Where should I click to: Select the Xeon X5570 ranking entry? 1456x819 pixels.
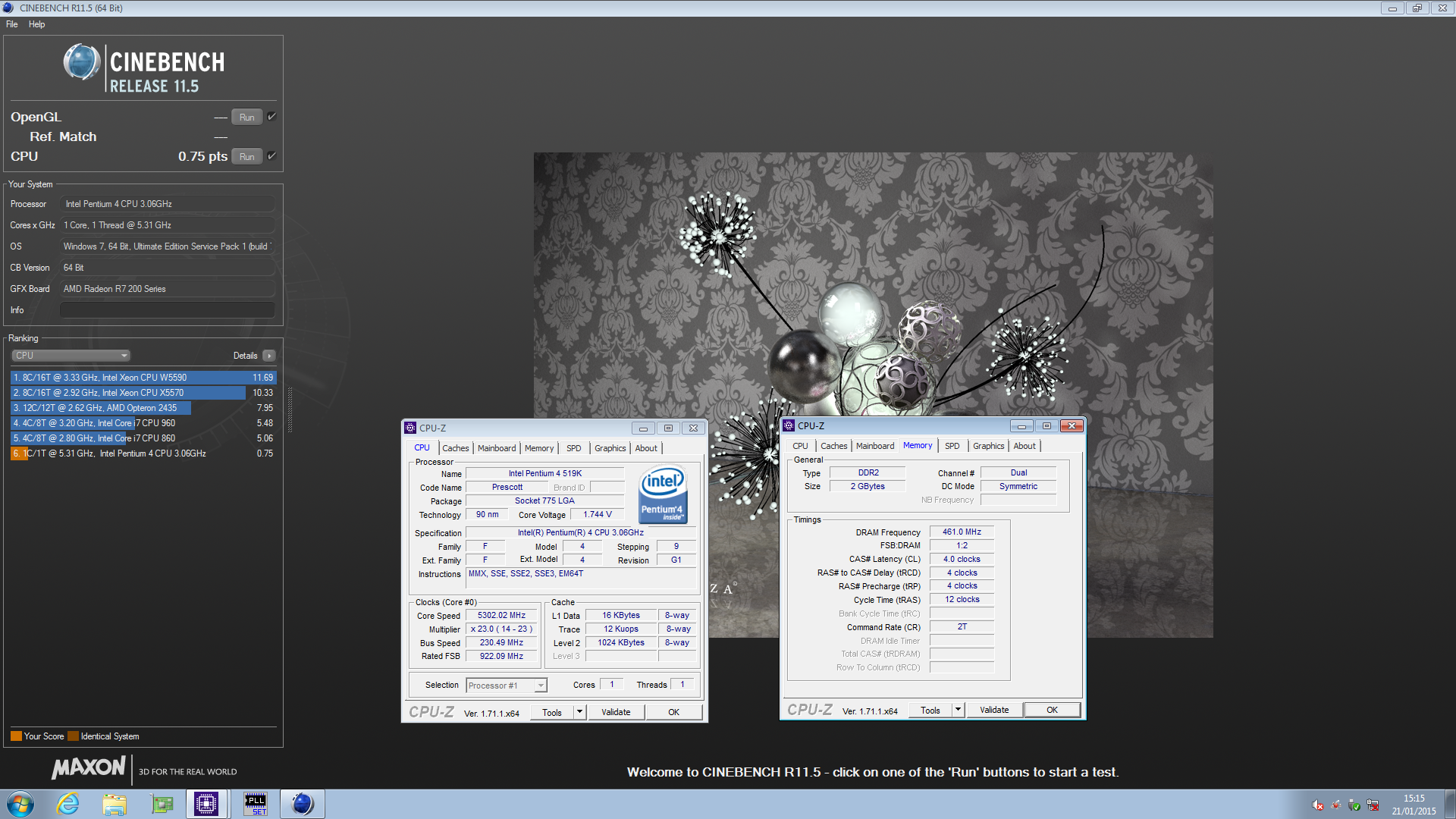tap(143, 393)
